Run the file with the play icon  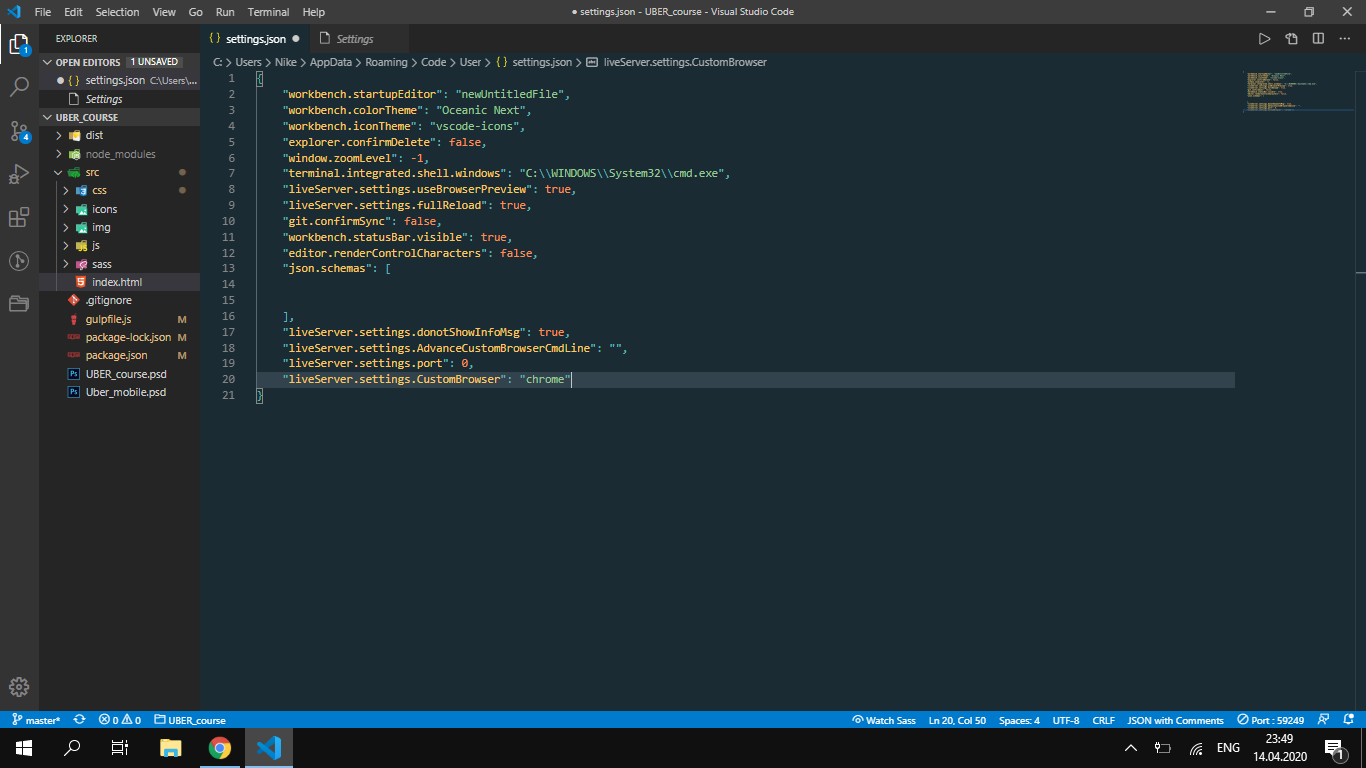click(1264, 37)
